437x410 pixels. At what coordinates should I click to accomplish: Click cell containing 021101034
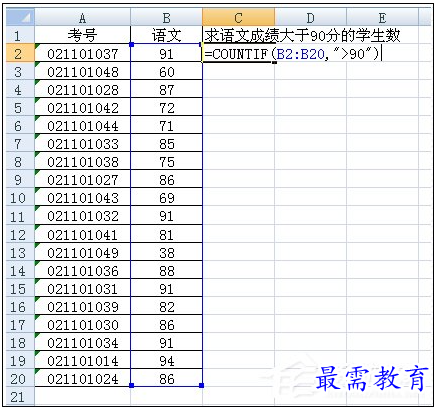coord(83,342)
